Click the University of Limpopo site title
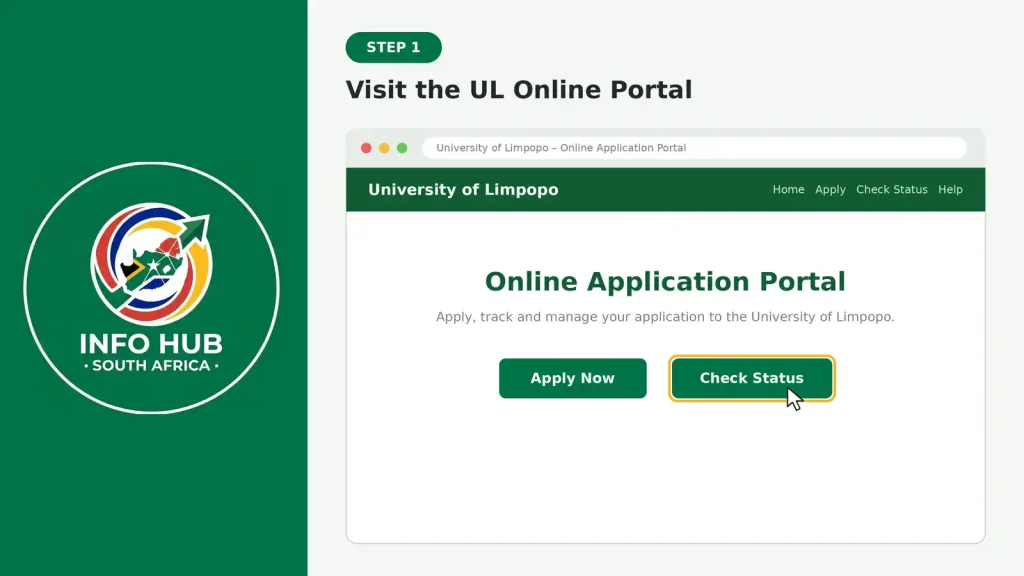Screen dimensions: 1024x576 click(x=463, y=189)
